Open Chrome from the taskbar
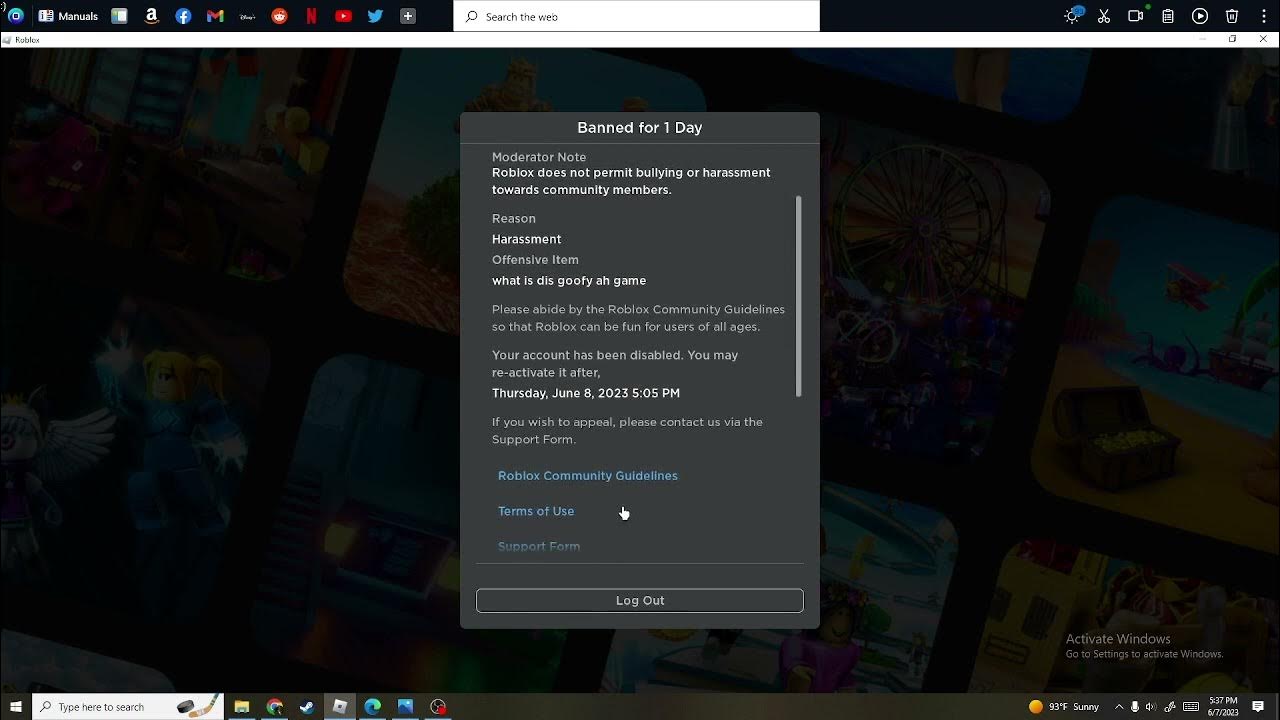Viewport: 1280px width, 720px height. coord(275,707)
